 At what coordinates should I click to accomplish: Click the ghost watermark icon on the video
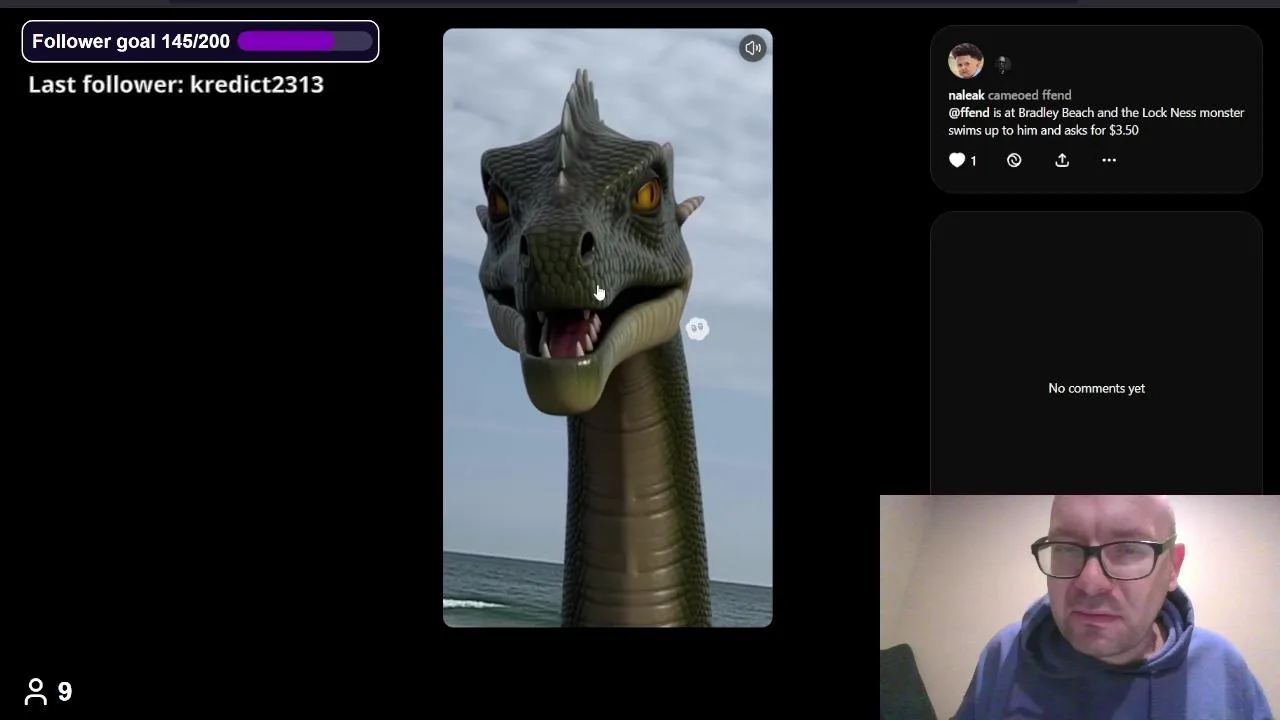pos(697,328)
